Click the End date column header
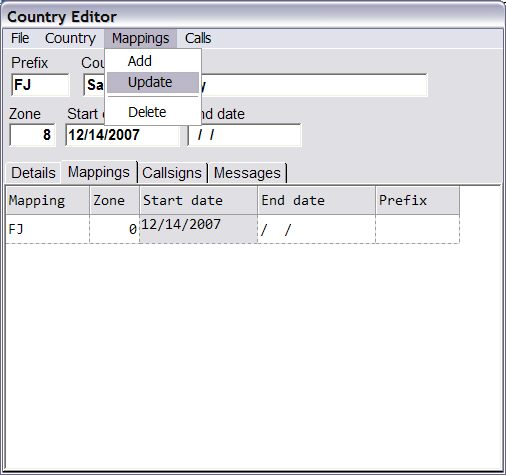This screenshot has height=475, width=506. tap(317, 200)
